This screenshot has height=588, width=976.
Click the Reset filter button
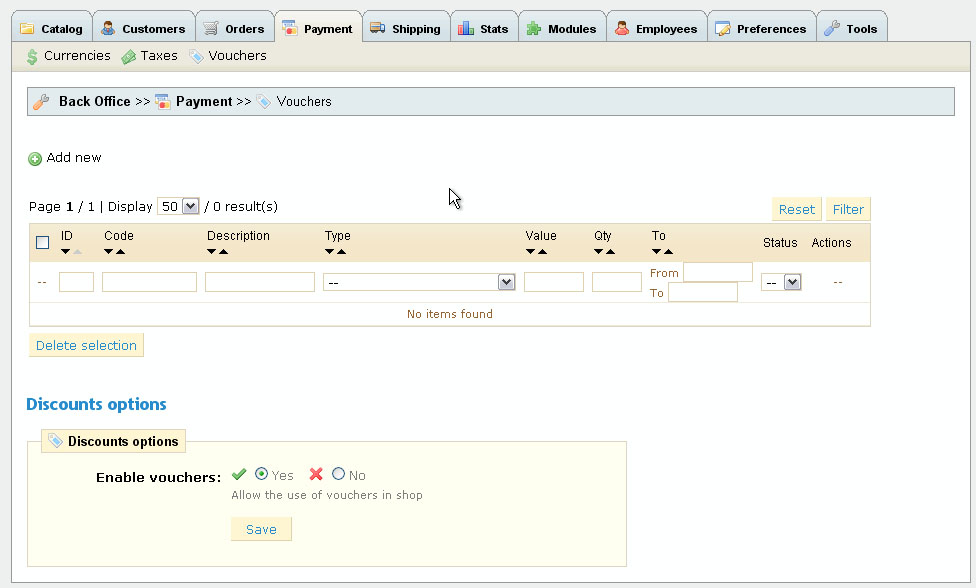[x=796, y=209]
